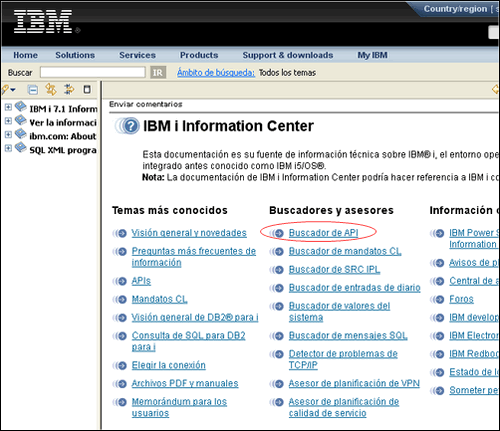Expand ibm.com: About tree node
The image size is (500, 431).
[x=8, y=134]
